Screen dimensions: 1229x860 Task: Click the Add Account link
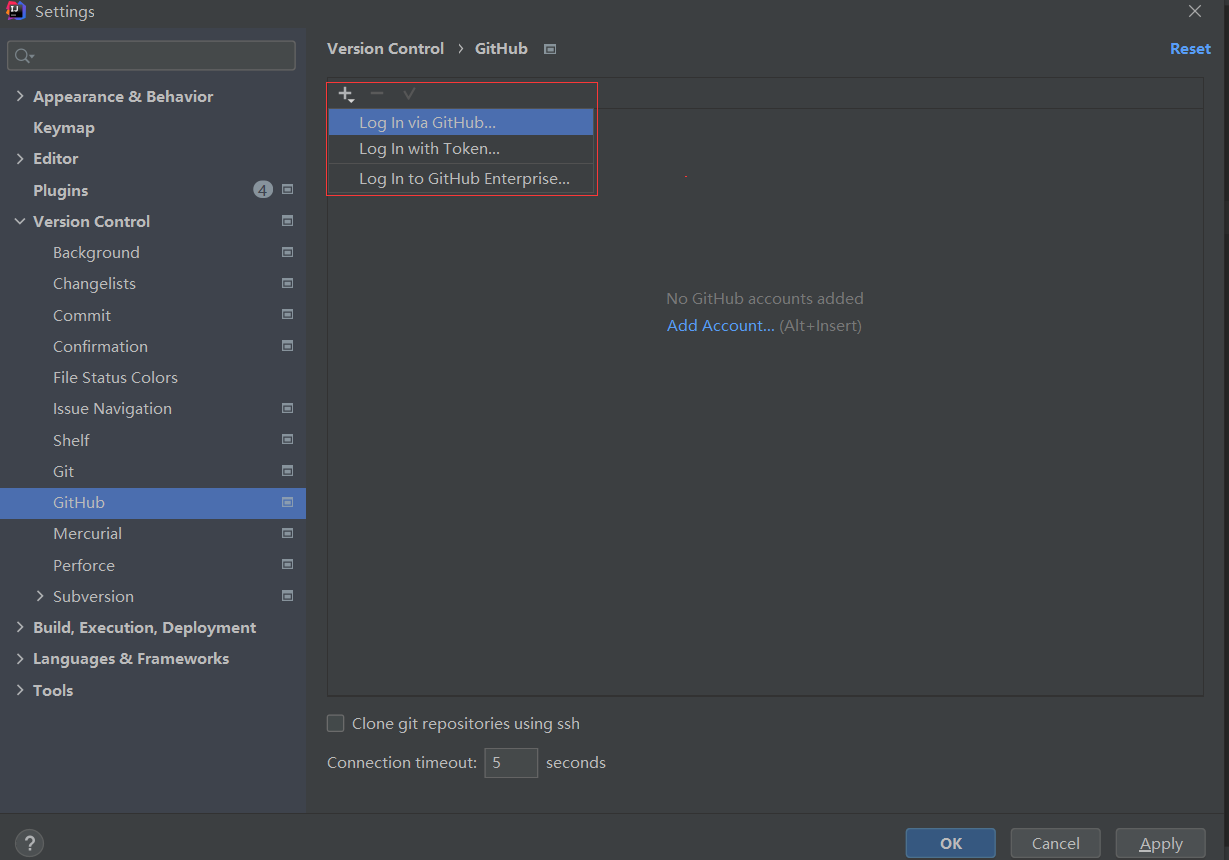(x=720, y=325)
